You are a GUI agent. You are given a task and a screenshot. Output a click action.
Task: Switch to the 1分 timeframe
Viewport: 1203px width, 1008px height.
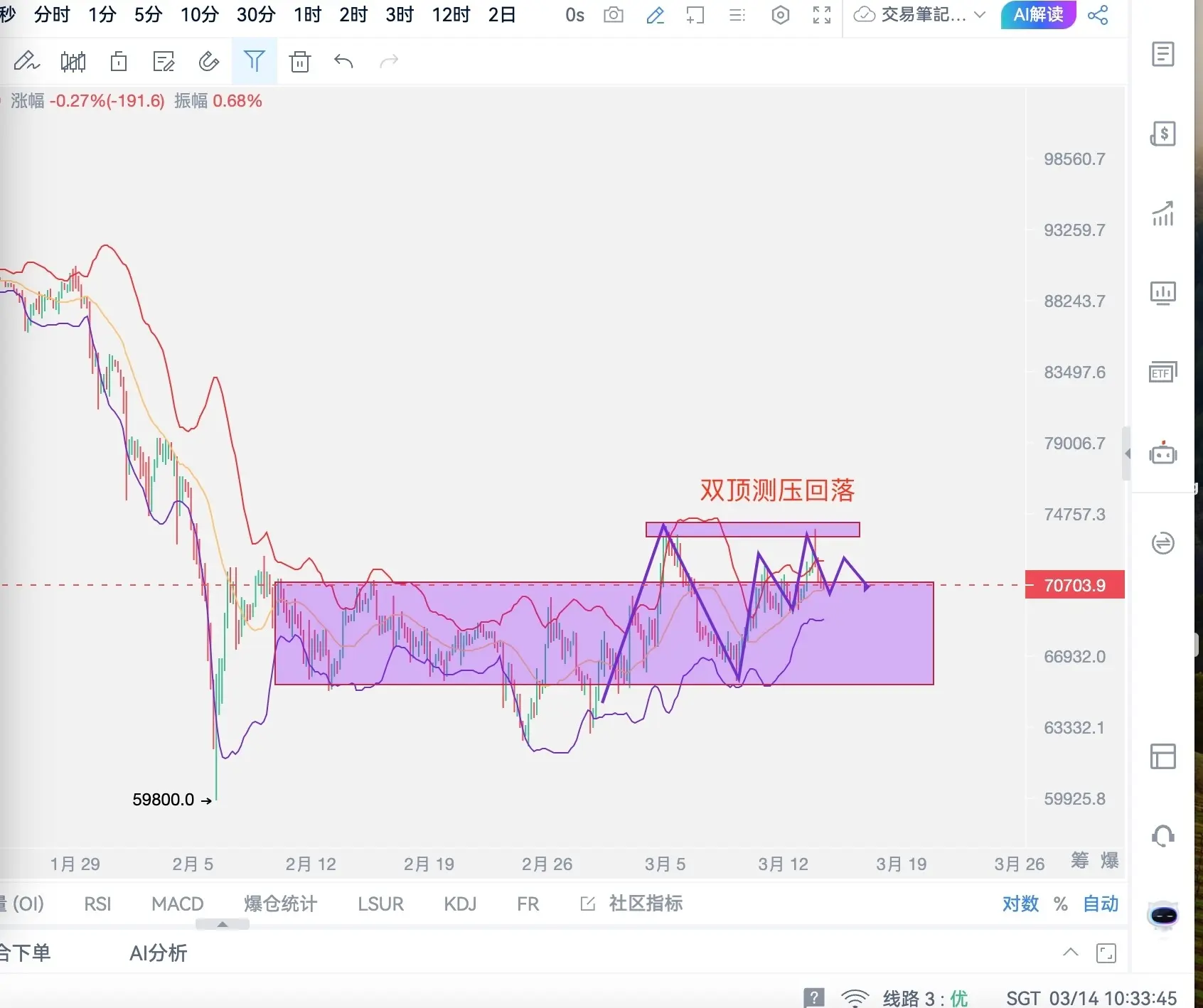click(x=102, y=14)
